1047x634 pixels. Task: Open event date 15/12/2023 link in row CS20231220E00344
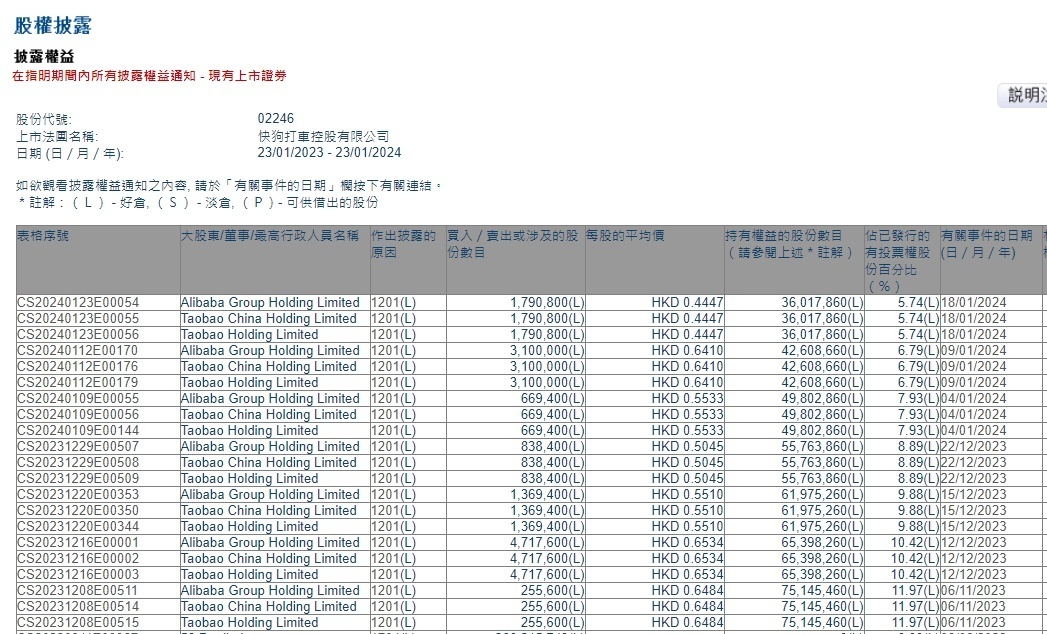pos(974,527)
